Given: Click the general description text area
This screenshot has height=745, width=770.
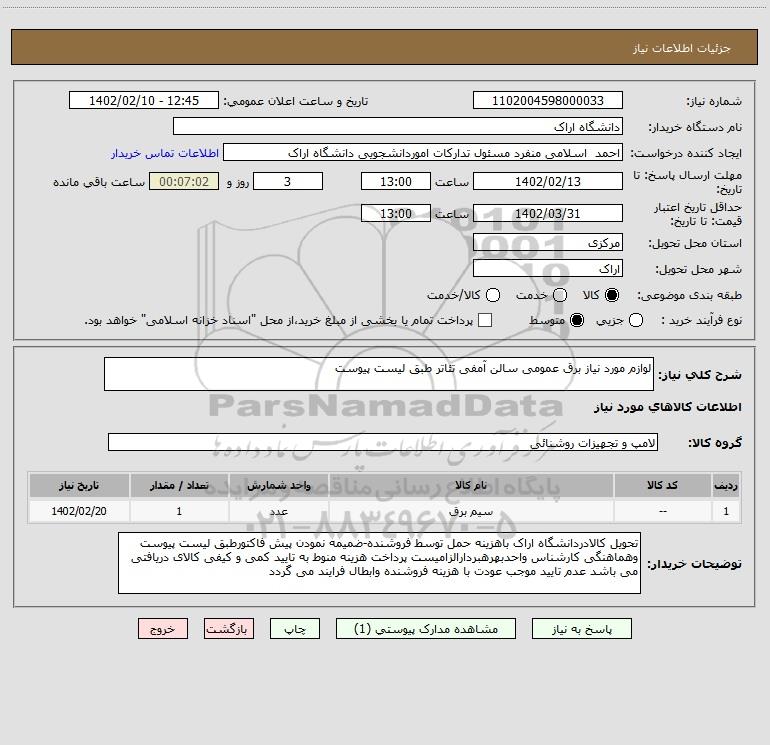Looking at the screenshot, I should coord(379,374).
